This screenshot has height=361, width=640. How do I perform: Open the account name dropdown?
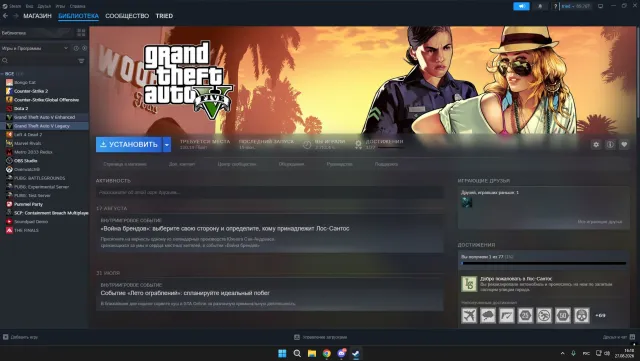tap(576, 6)
